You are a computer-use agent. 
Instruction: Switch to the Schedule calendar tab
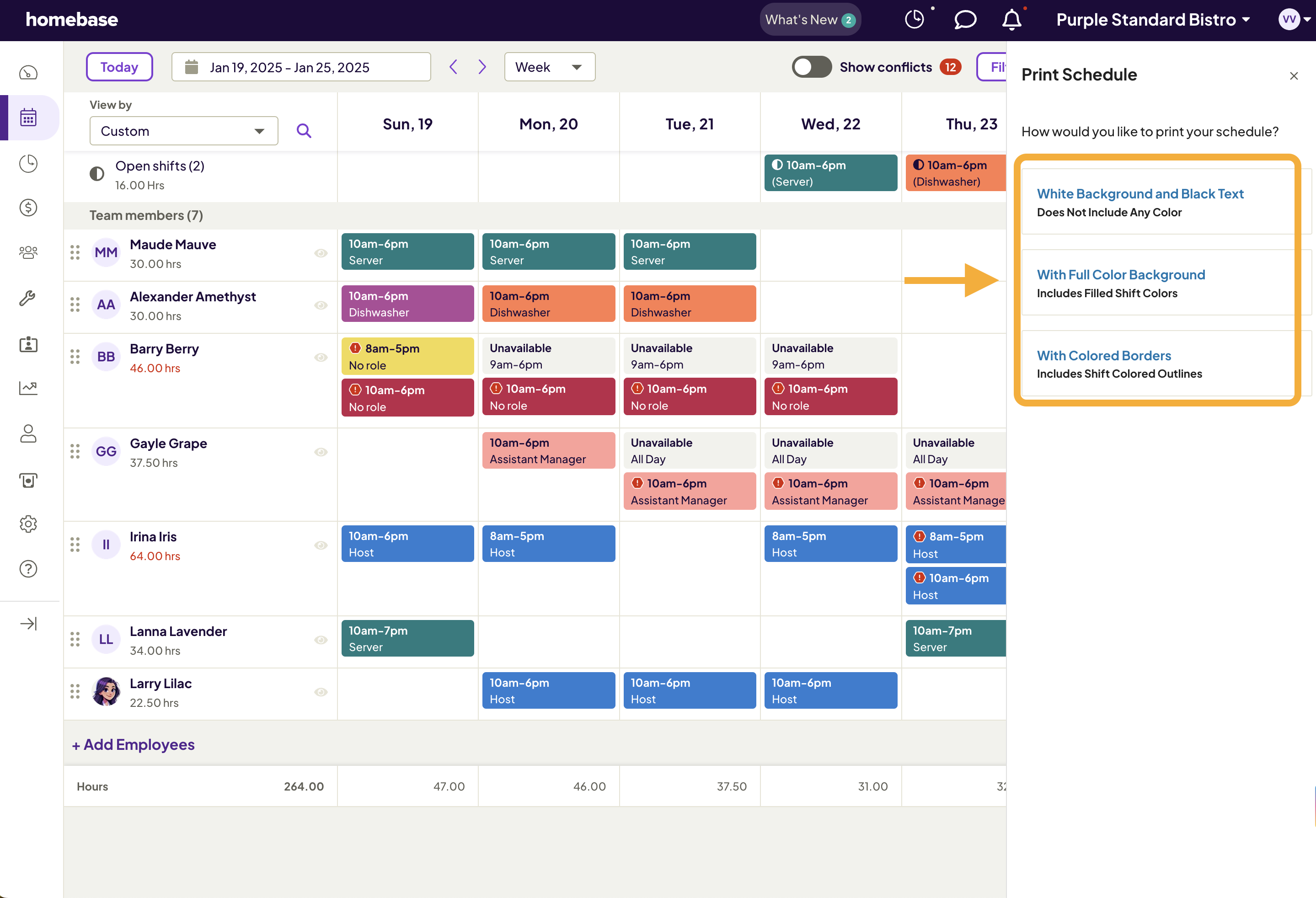point(28,117)
